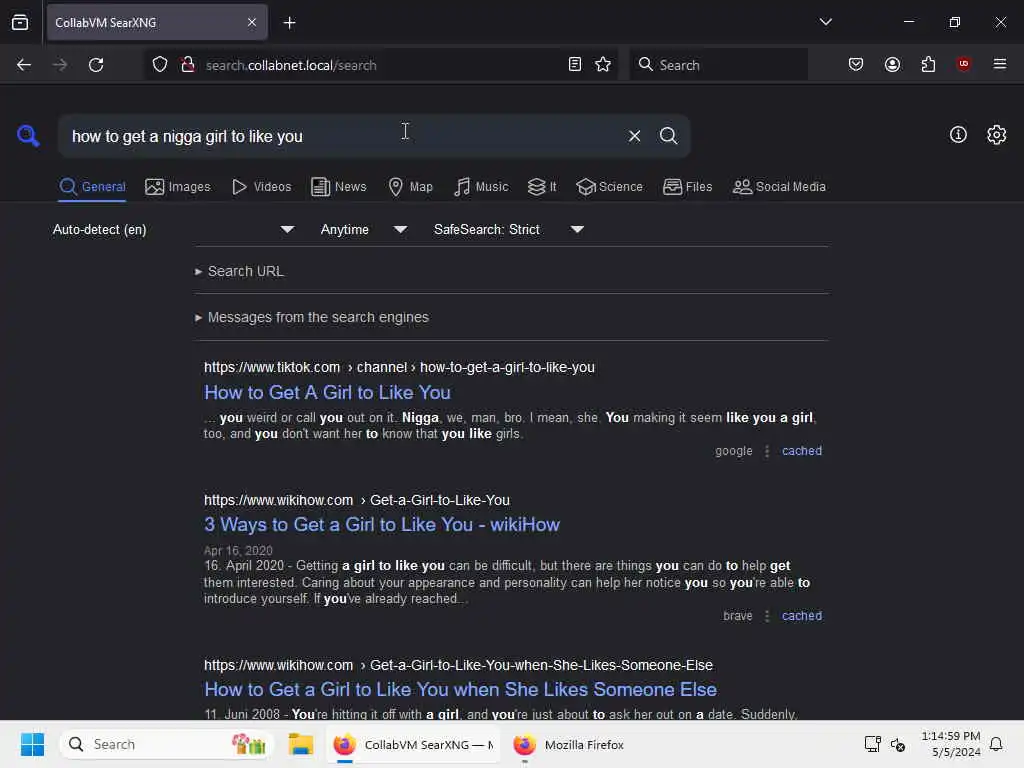Image resolution: width=1024 pixels, height=768 pixels.
Task: Open cached link for the google result
Action: coord(801,451)
